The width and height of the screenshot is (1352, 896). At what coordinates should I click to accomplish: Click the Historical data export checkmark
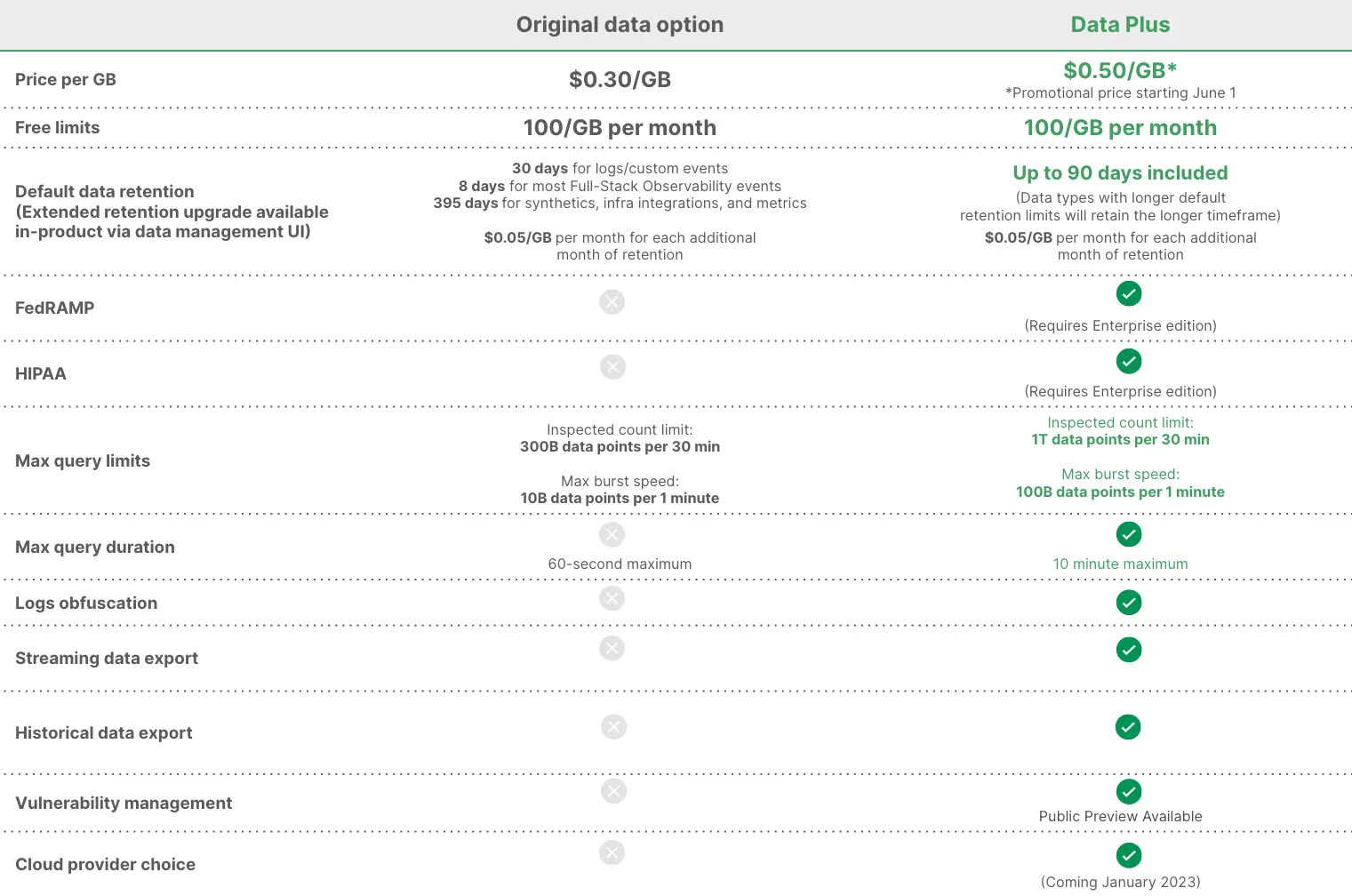[x=1128, y=727]
